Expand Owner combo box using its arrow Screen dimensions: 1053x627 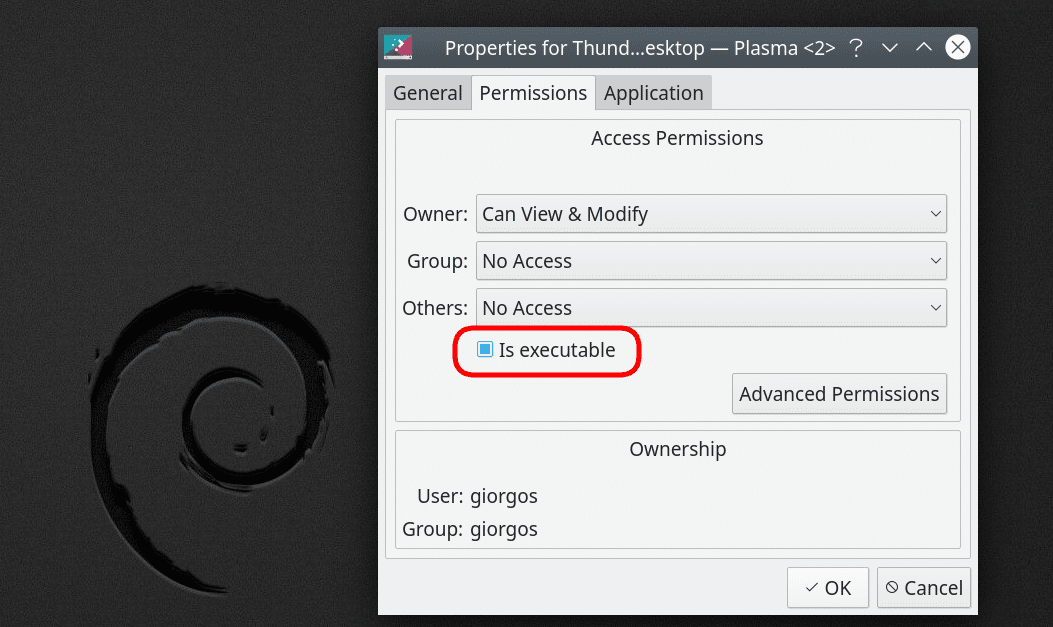[x=935, y=213]
